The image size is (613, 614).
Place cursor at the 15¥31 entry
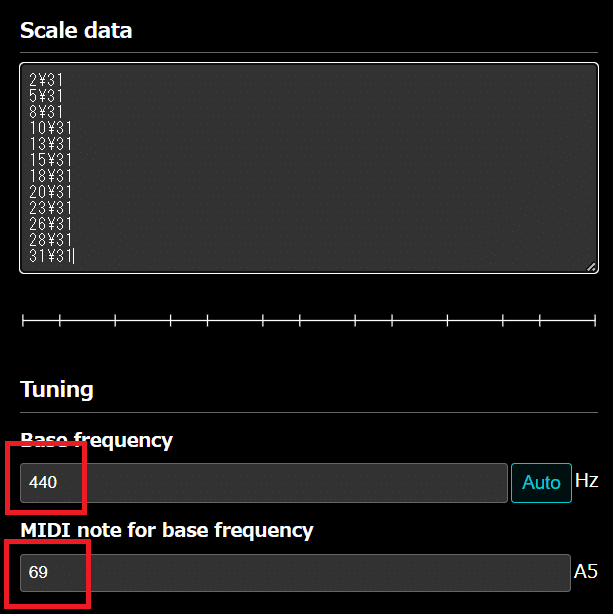50,159
